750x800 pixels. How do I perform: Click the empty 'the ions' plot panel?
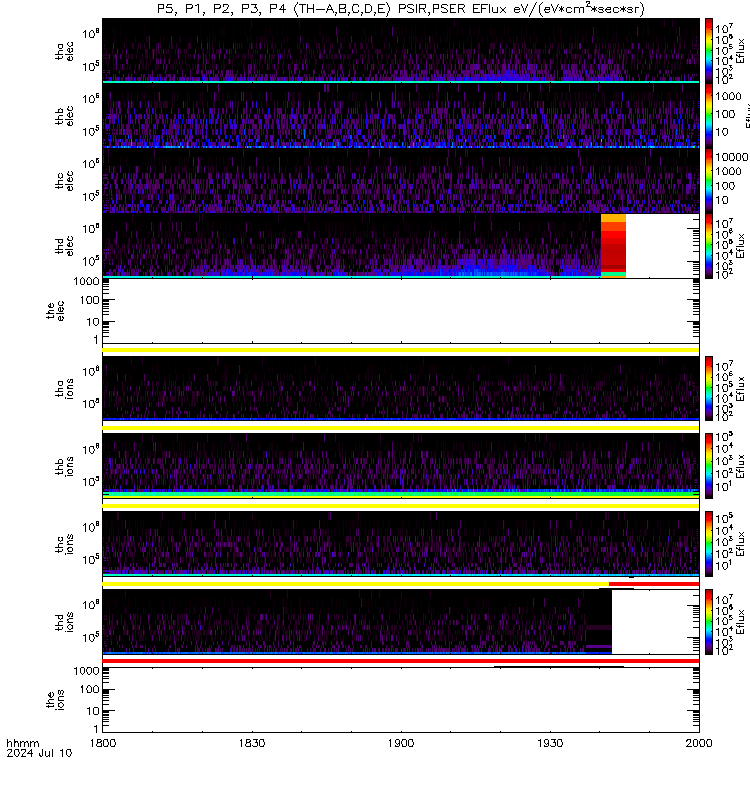click(x=401, y=700)
